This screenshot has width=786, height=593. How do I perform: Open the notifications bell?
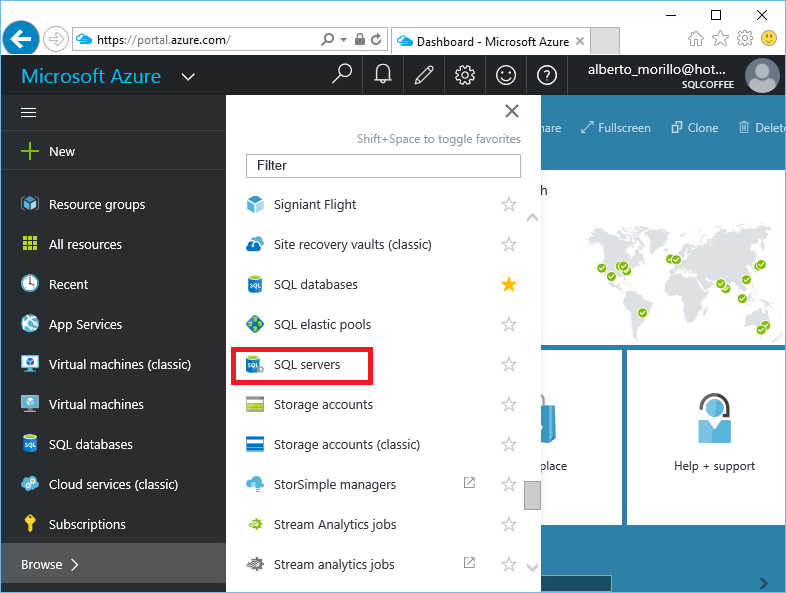383,75
